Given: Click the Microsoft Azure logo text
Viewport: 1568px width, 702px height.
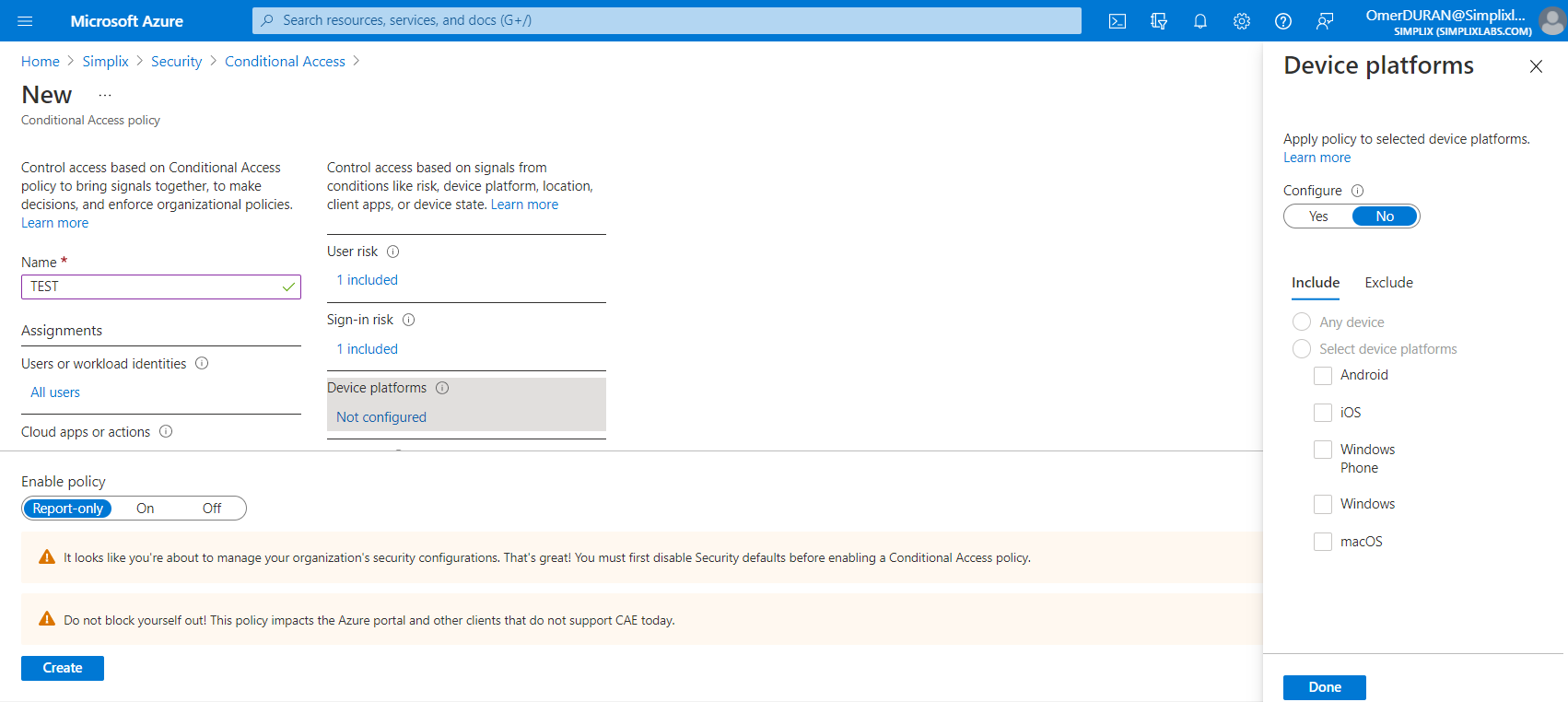Looking at the screenshot, I should (x=126, y=20).
